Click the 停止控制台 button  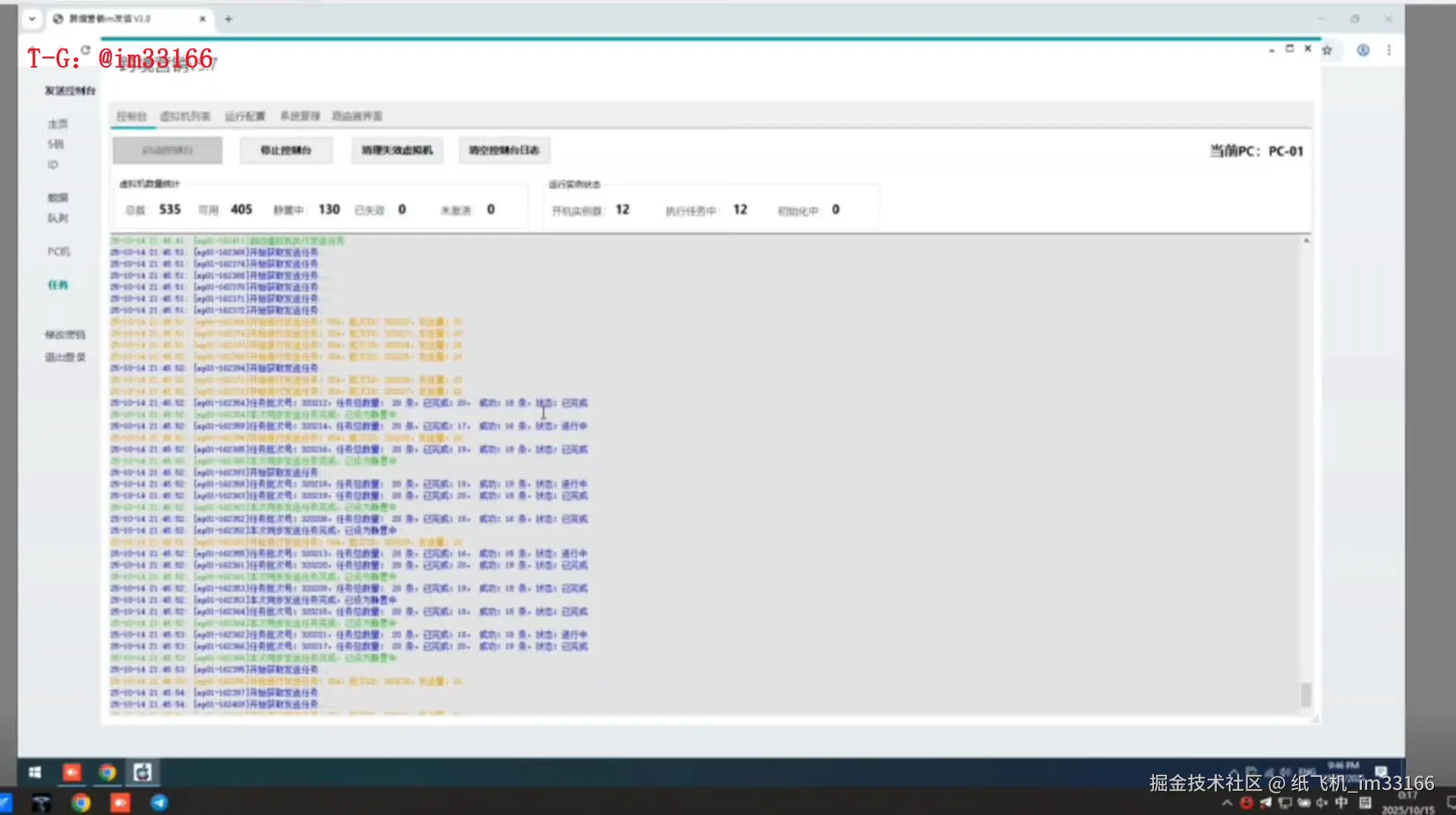pyautogui.click(x=286, y=150)
